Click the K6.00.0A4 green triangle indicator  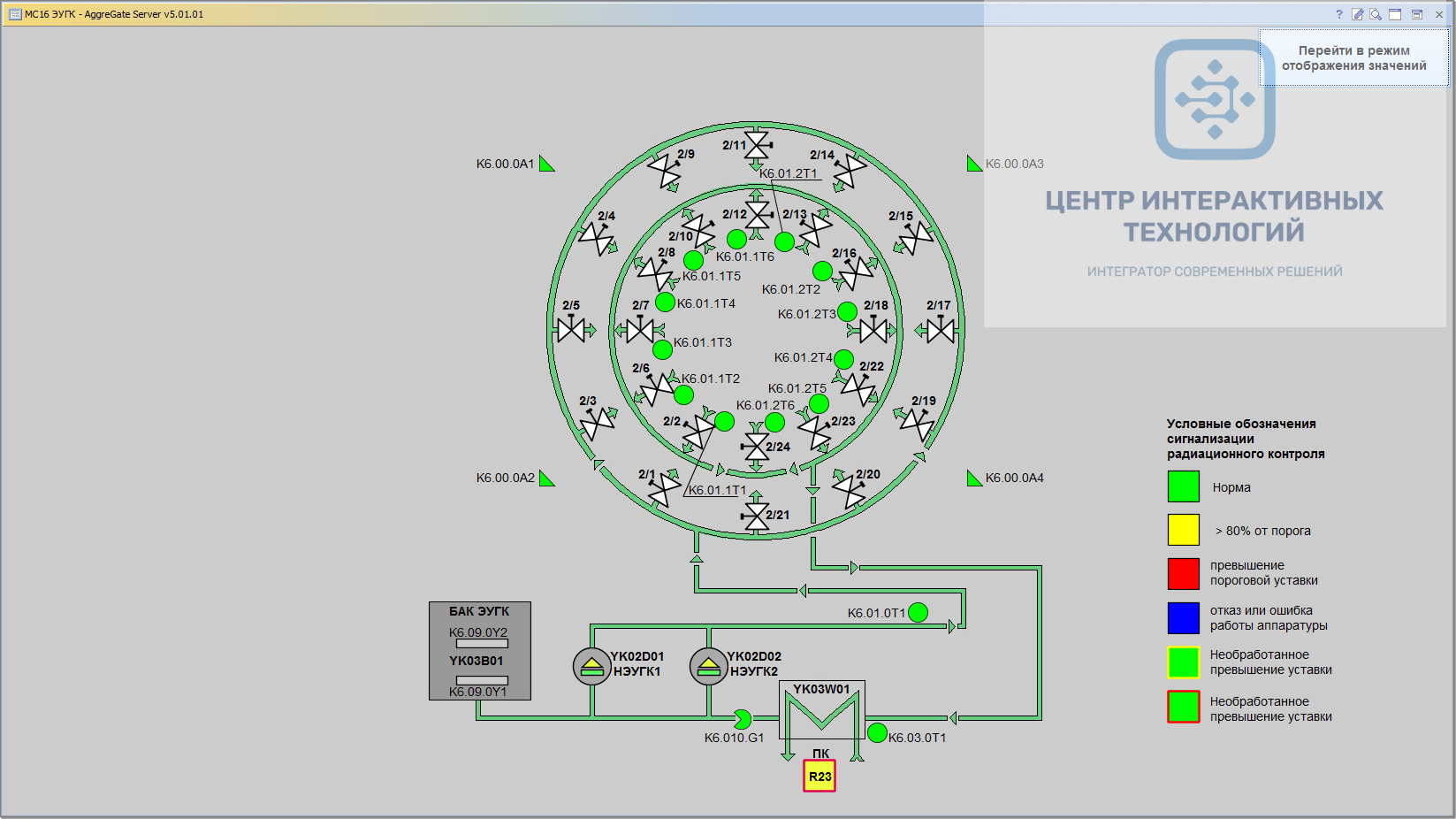tap(975, 478)
